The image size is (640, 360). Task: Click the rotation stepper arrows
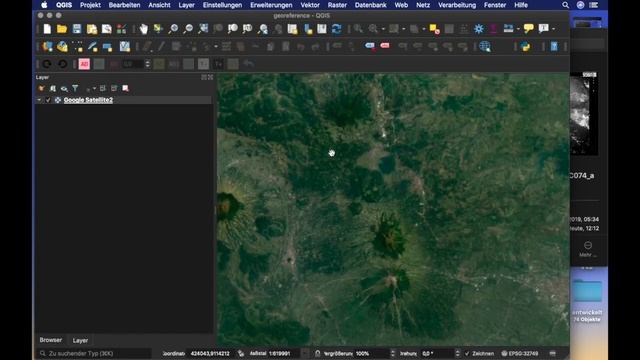[x=457, y=353]
